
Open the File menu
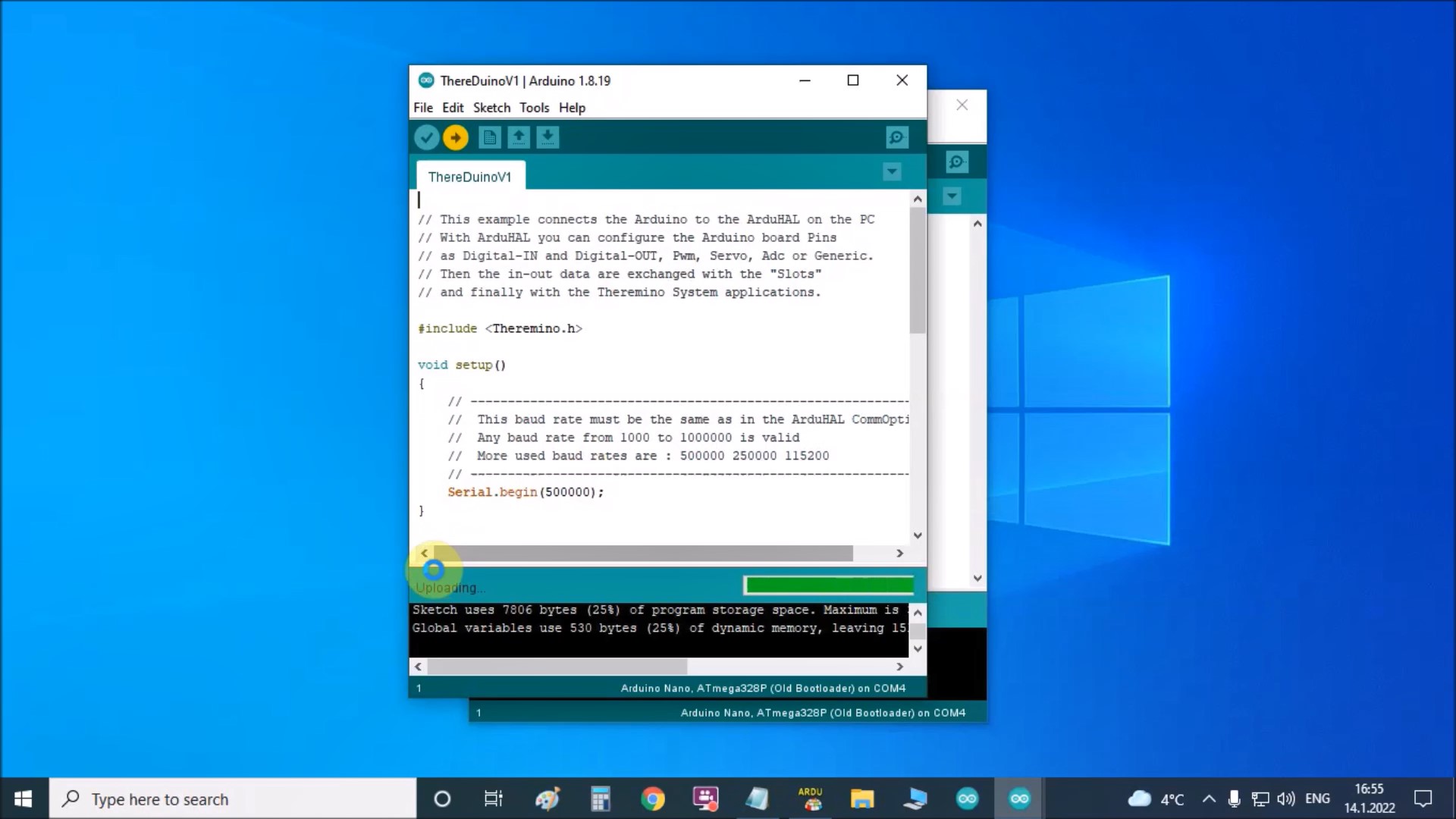(422, 108)
